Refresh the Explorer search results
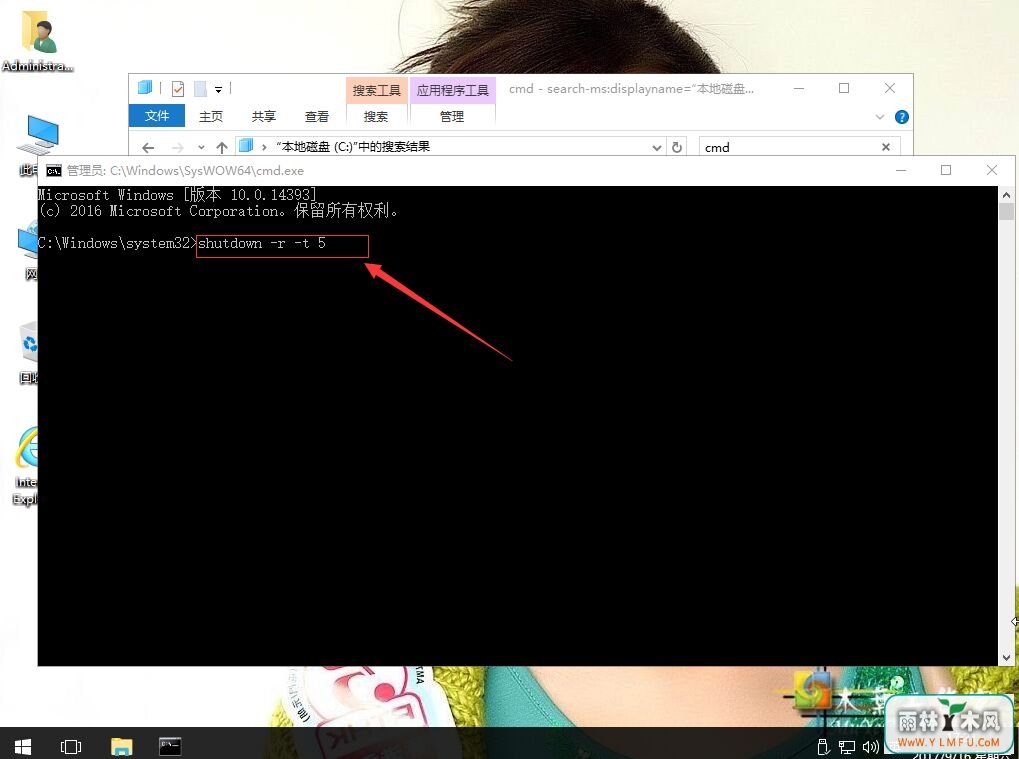 [x=677, y=148]
